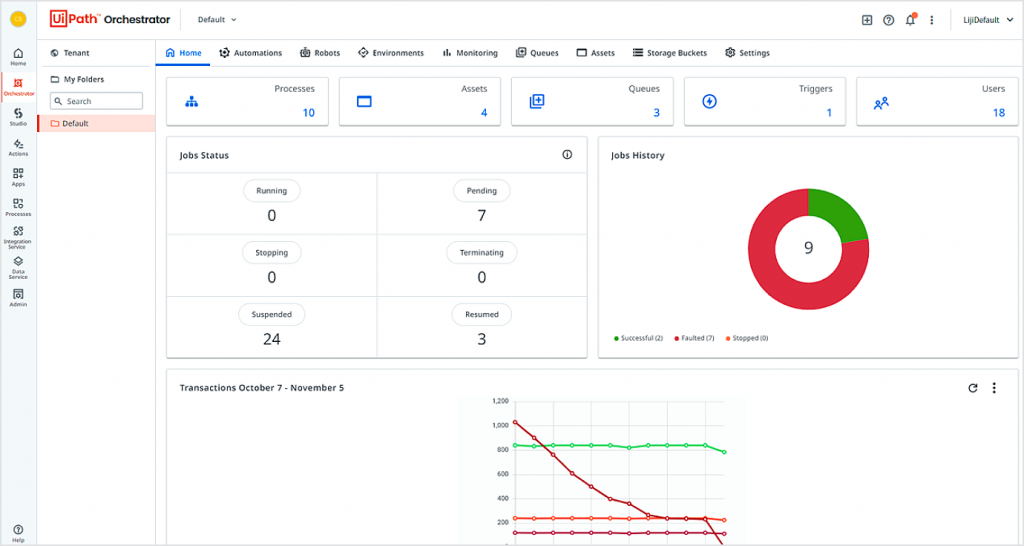Viewport: 1024px width, 546px height.
Task: Switch to the Robots tab
Action: tap(320, 53)
